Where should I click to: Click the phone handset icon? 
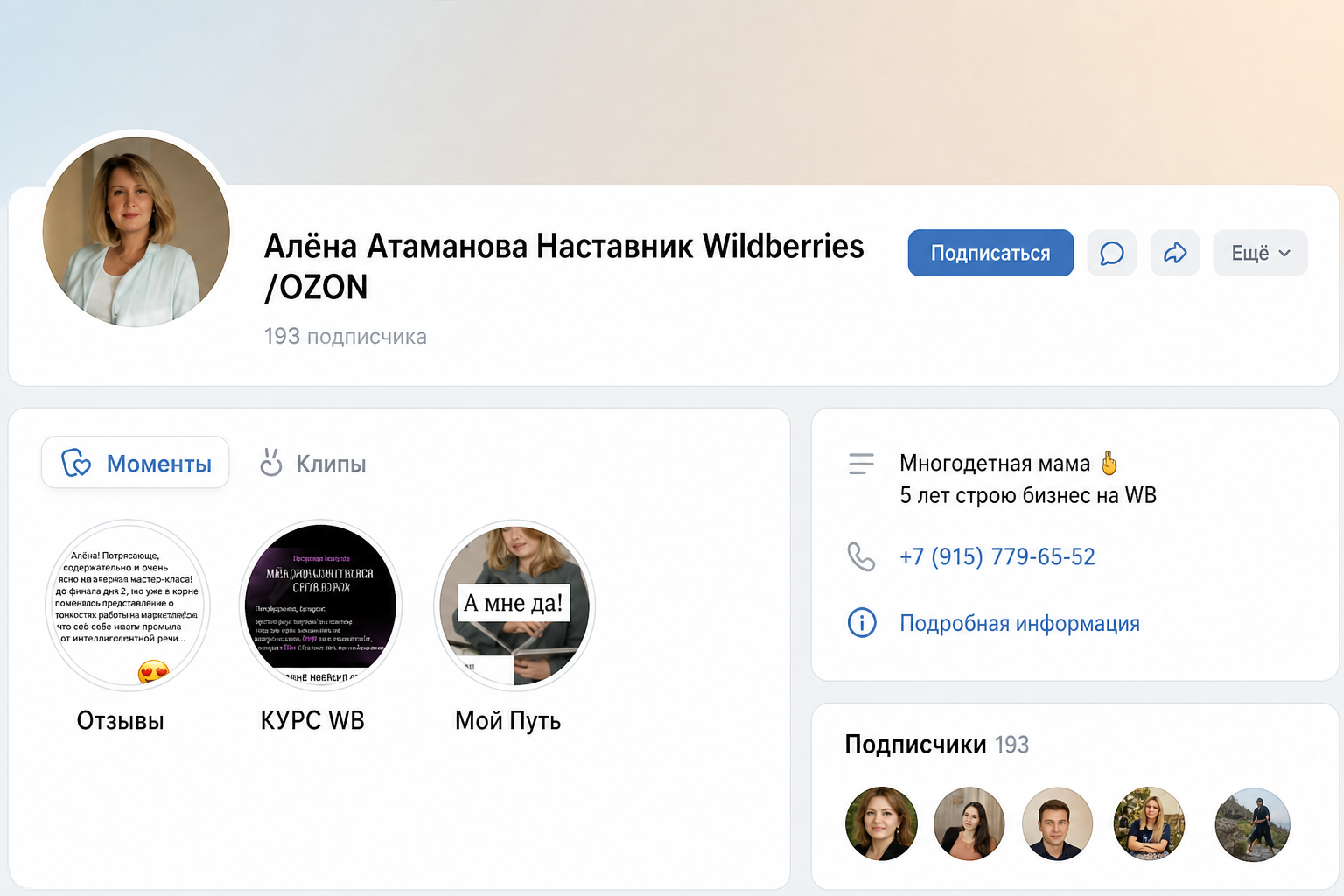tap(861, 556)
